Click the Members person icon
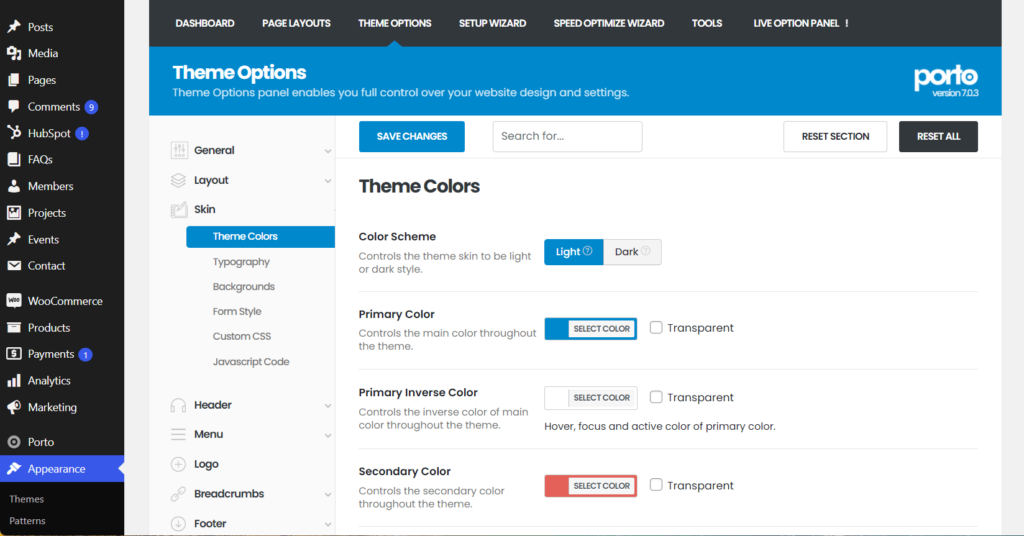Viewport: 1024px width, 536px height. click(14, 186)
